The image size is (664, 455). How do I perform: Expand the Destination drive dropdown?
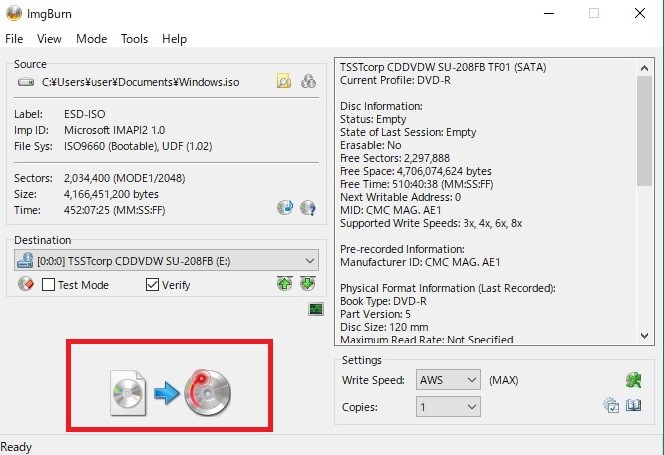309,260
